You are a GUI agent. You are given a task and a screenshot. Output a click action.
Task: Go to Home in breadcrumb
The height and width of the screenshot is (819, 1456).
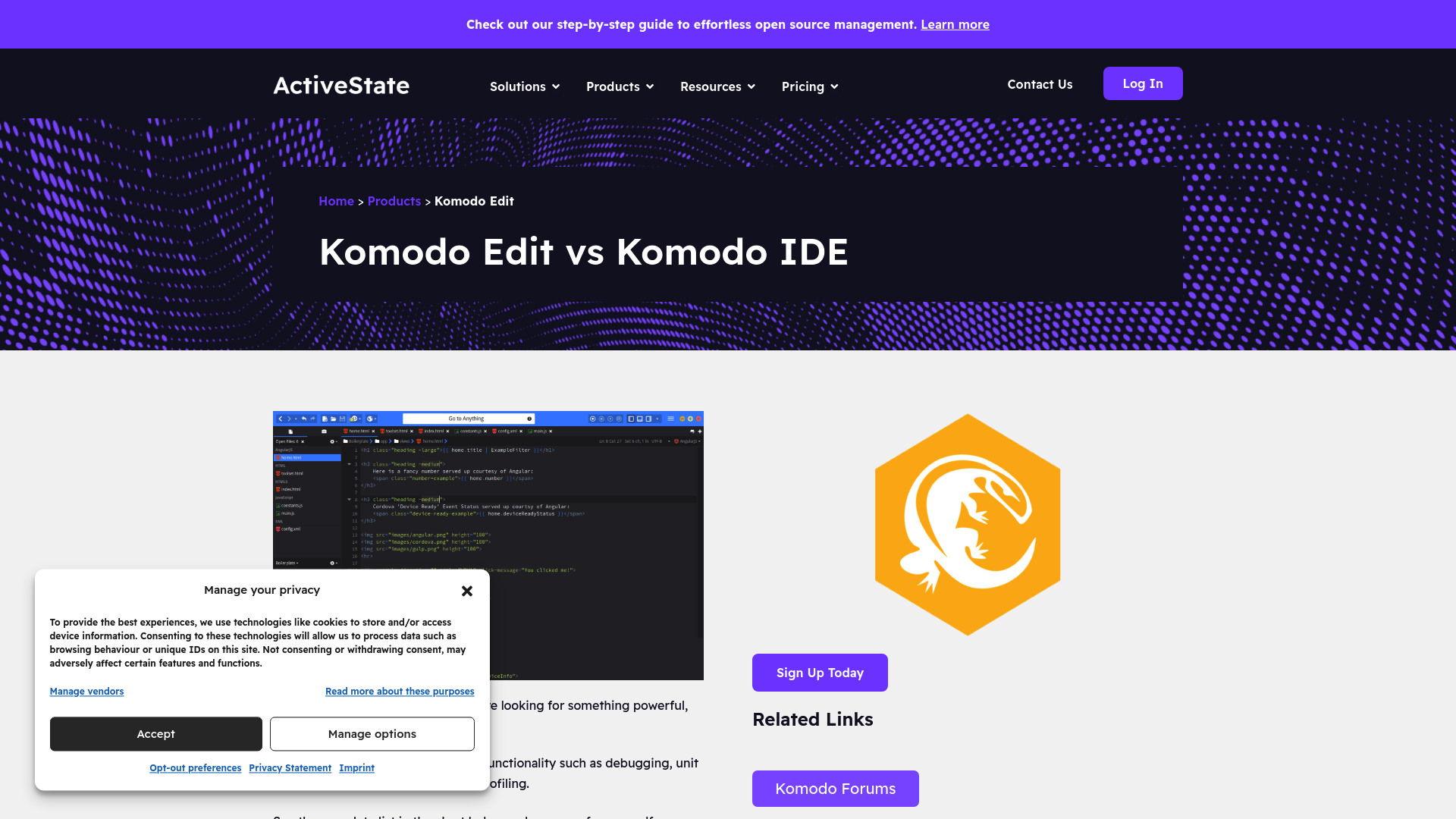pyautogui.click(x=336, y=201)
